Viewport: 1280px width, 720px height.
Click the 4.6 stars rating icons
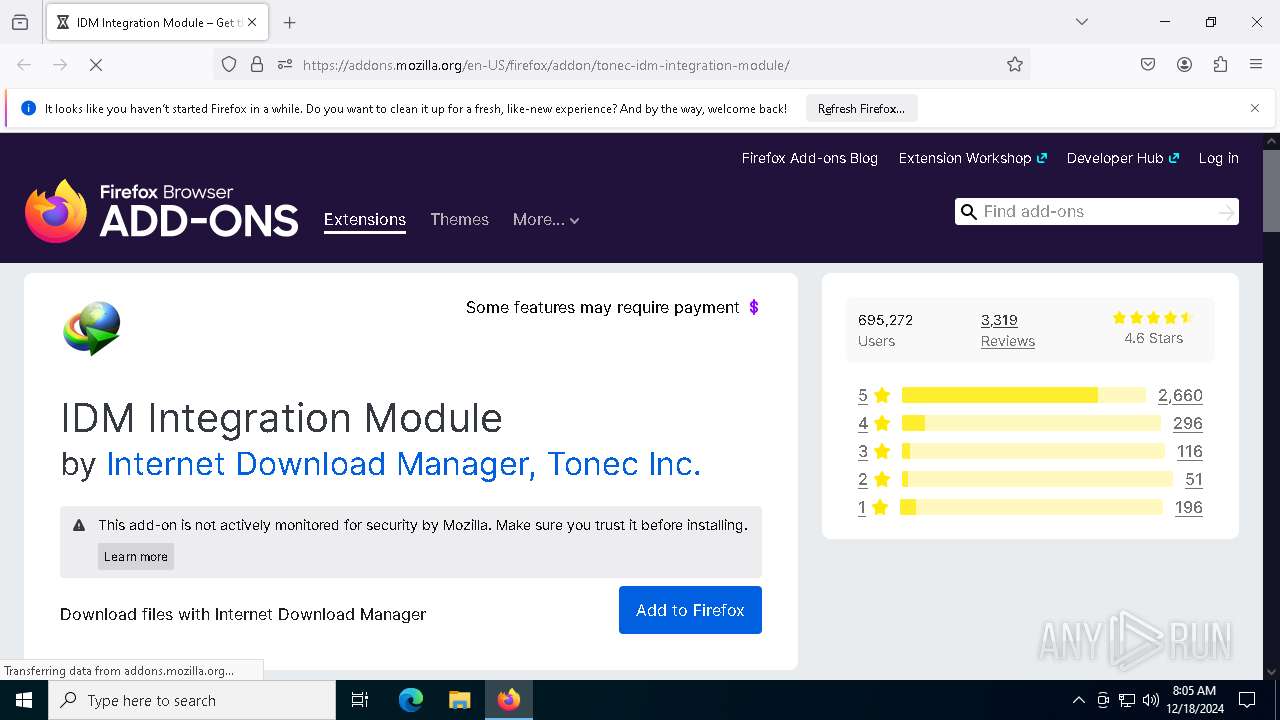click(x=1153, y=318)
